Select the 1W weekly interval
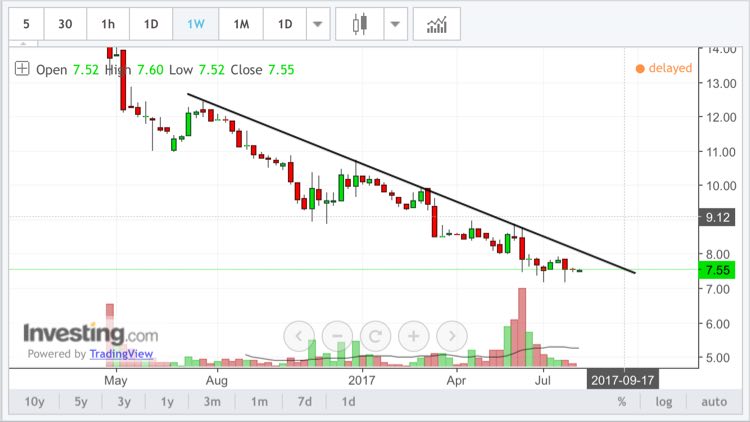 tap(196, 24)
